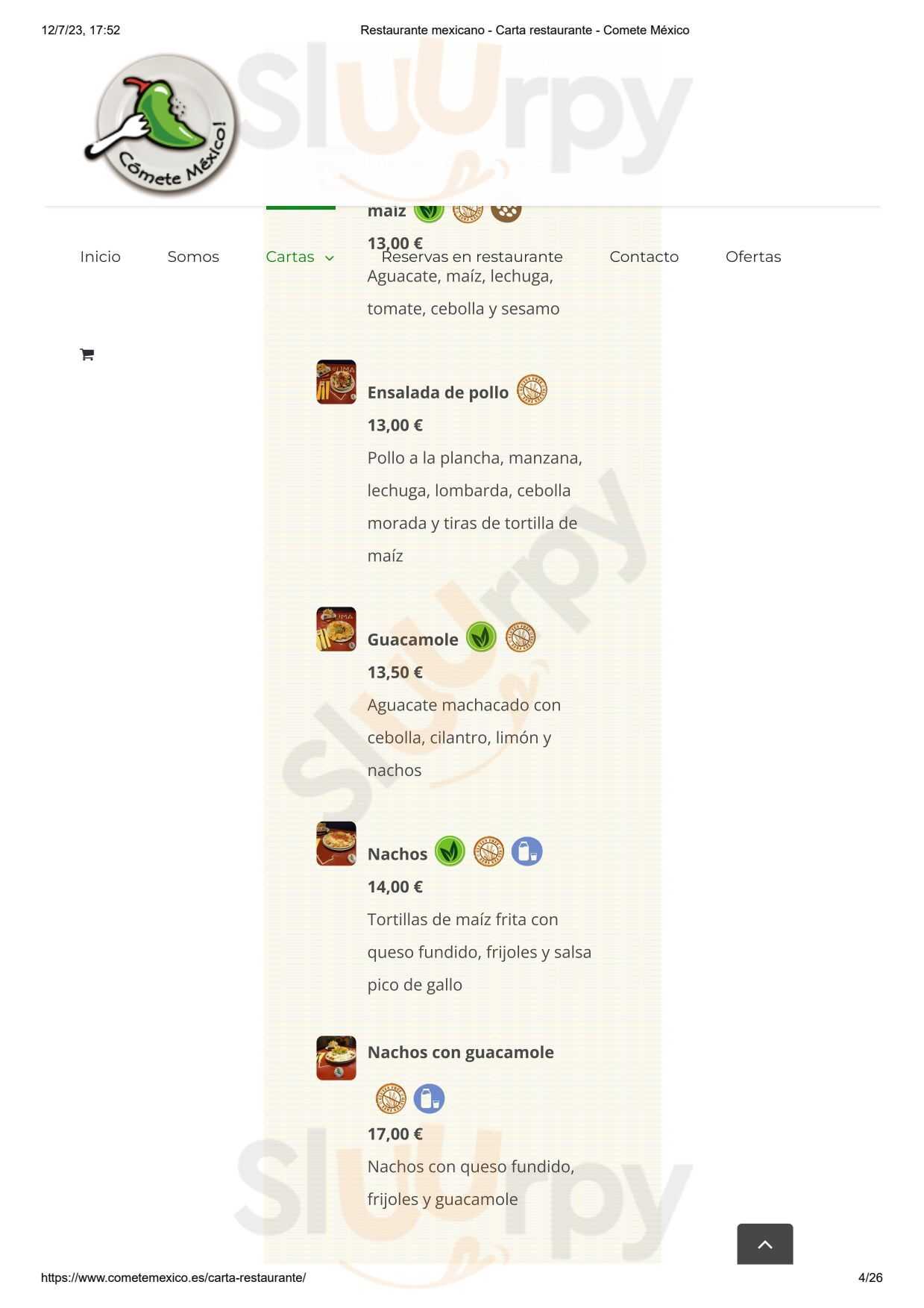Open Reservas en restaurante link

click(x=472, y=257)
